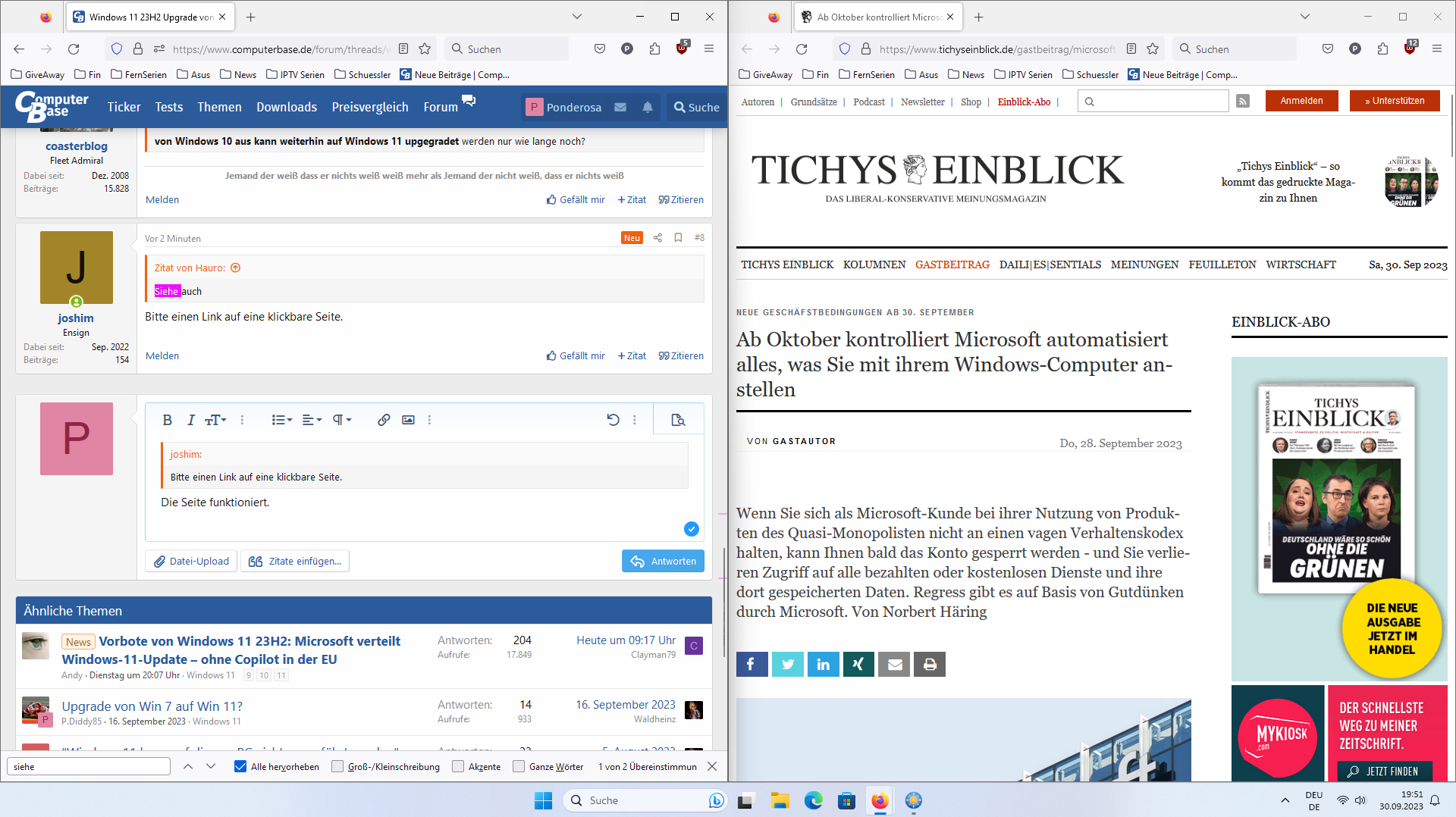The image size is (1456, 817).
Task: Click the Datei-Upload button
Action: coord(191,561)
